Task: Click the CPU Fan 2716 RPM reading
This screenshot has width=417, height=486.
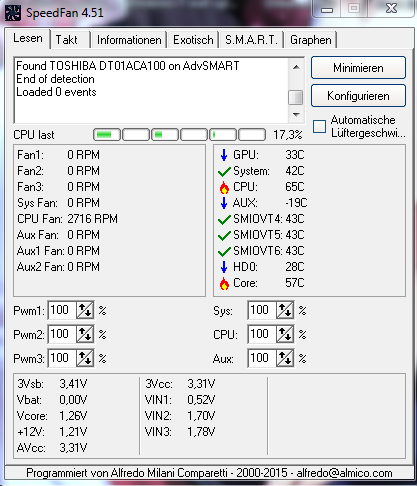Action: [x=67, y=219]
